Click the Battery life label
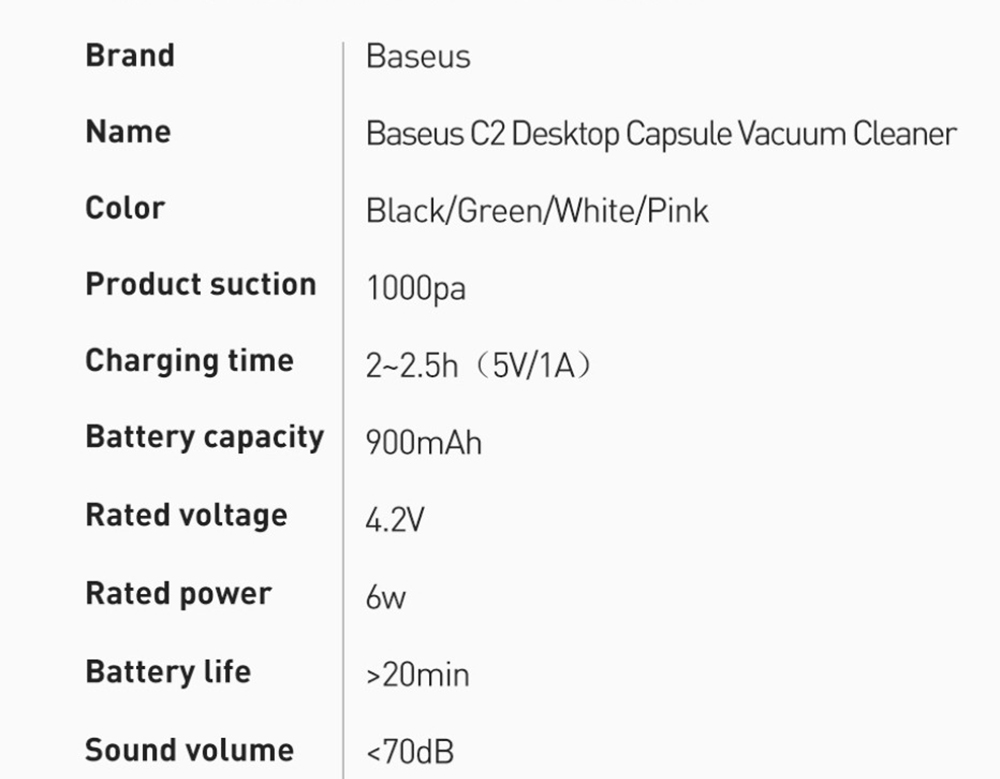Viewport: 1000px width, 779px height. [167, 671]
